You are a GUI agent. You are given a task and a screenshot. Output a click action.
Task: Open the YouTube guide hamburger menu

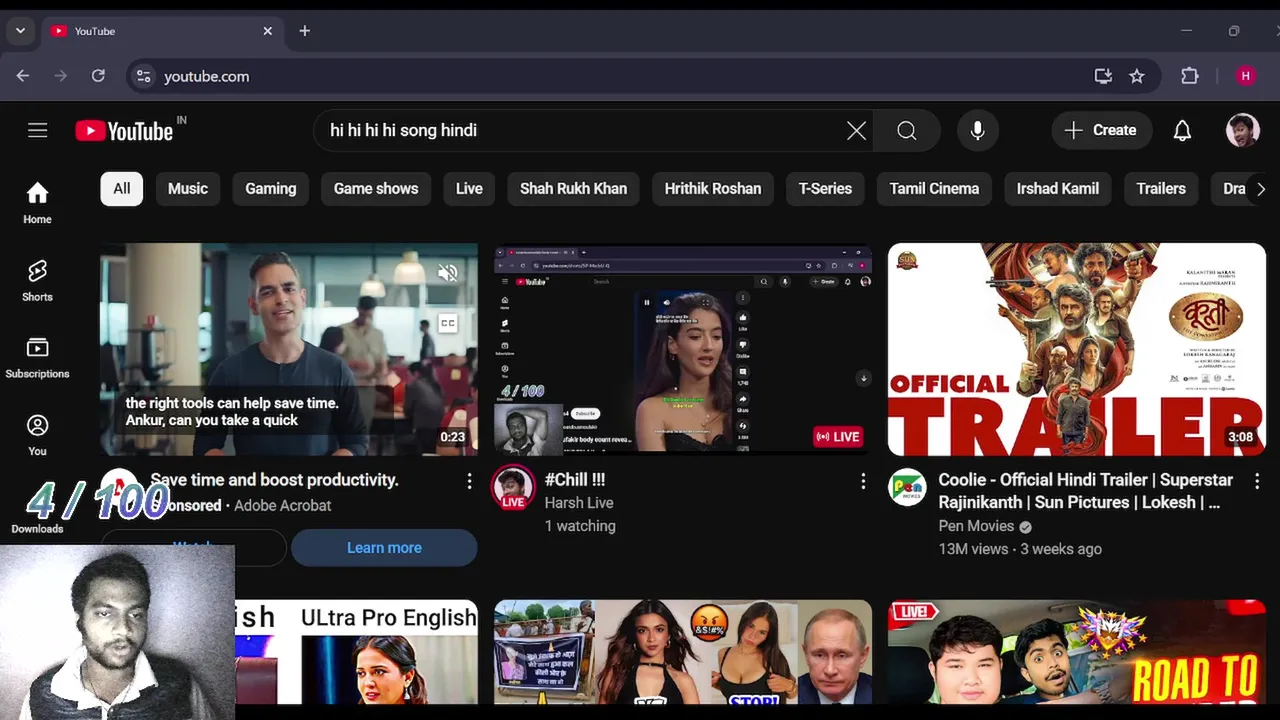37,130
